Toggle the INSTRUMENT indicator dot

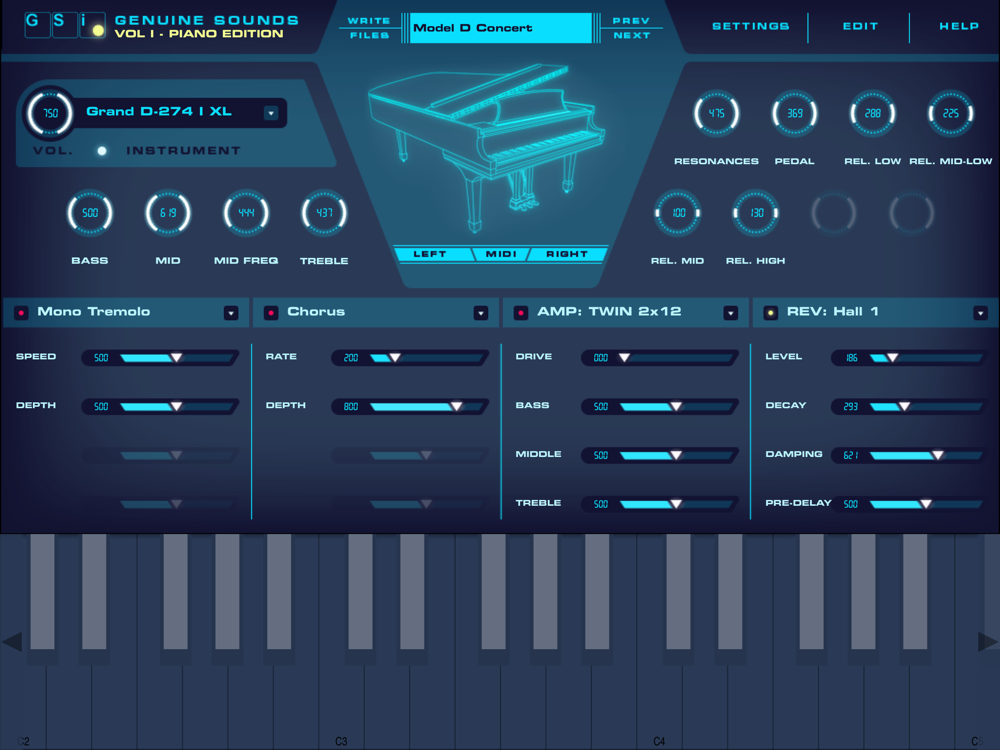coord(102,151)
